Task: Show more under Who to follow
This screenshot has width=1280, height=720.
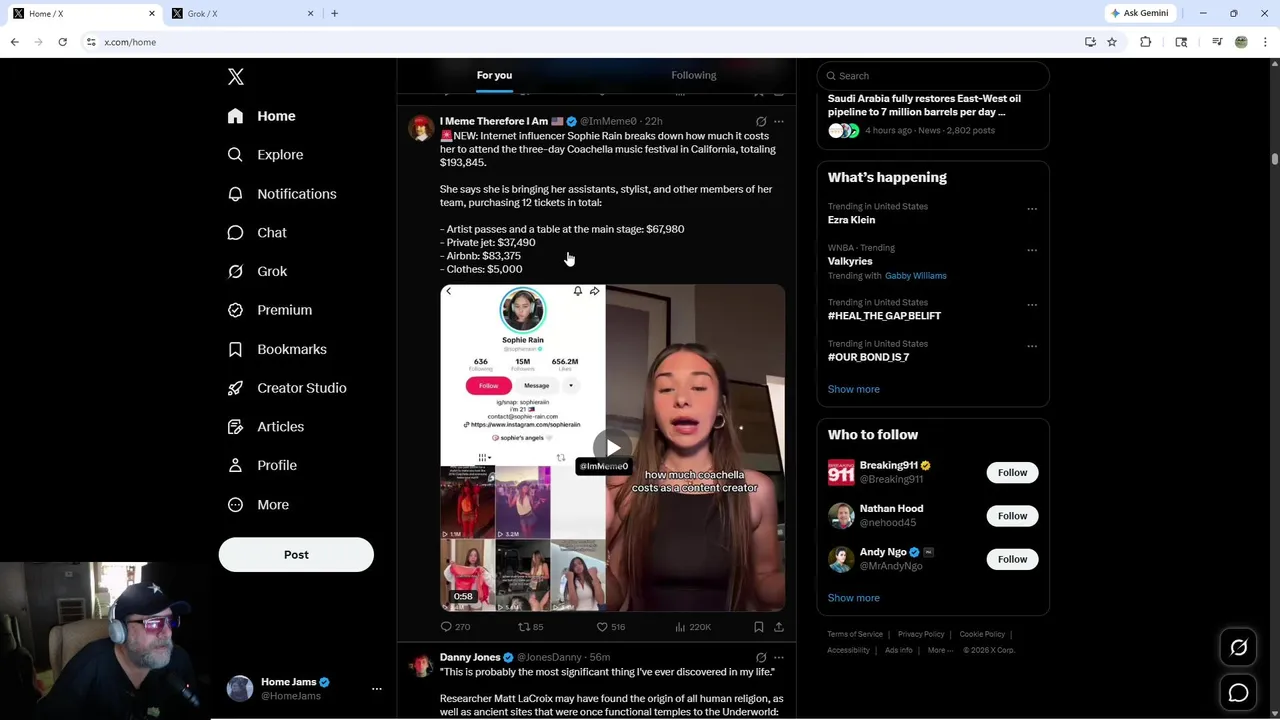Action: tap(854, 598)
